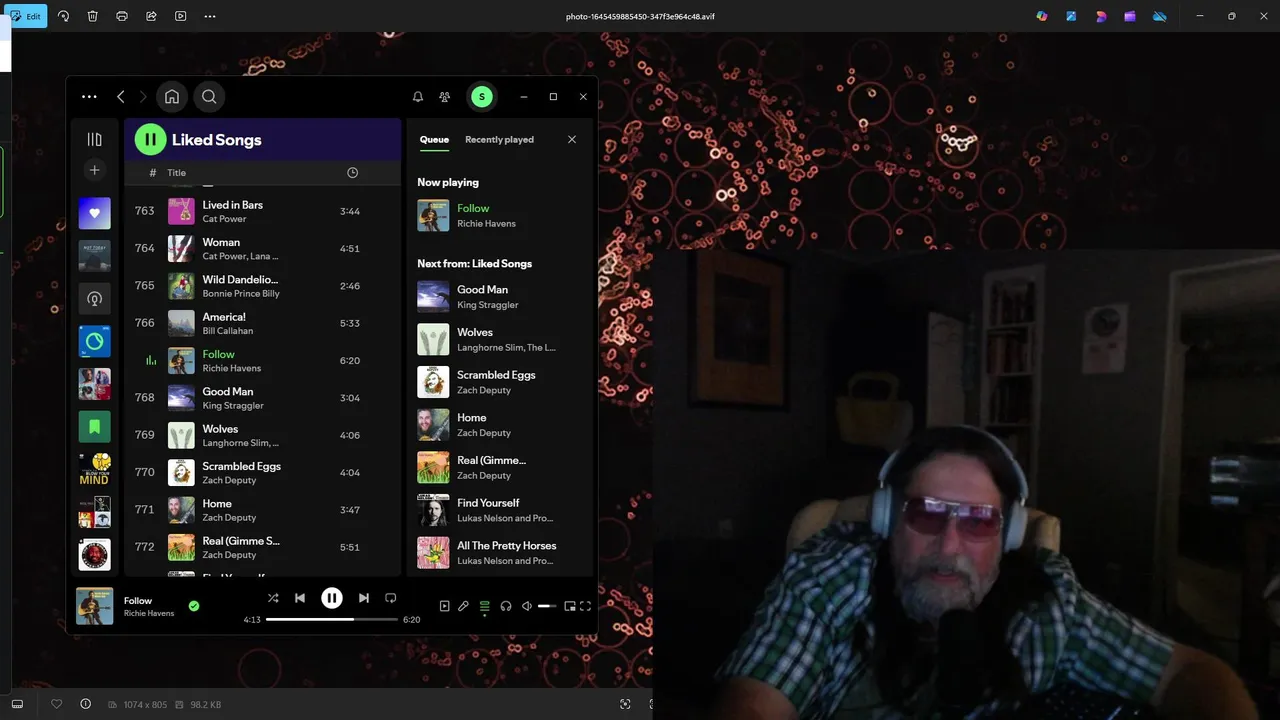Adjust the Spotify volume slider
The width and height of the screenshot is (1280, 720).
[x=547, y=606]
